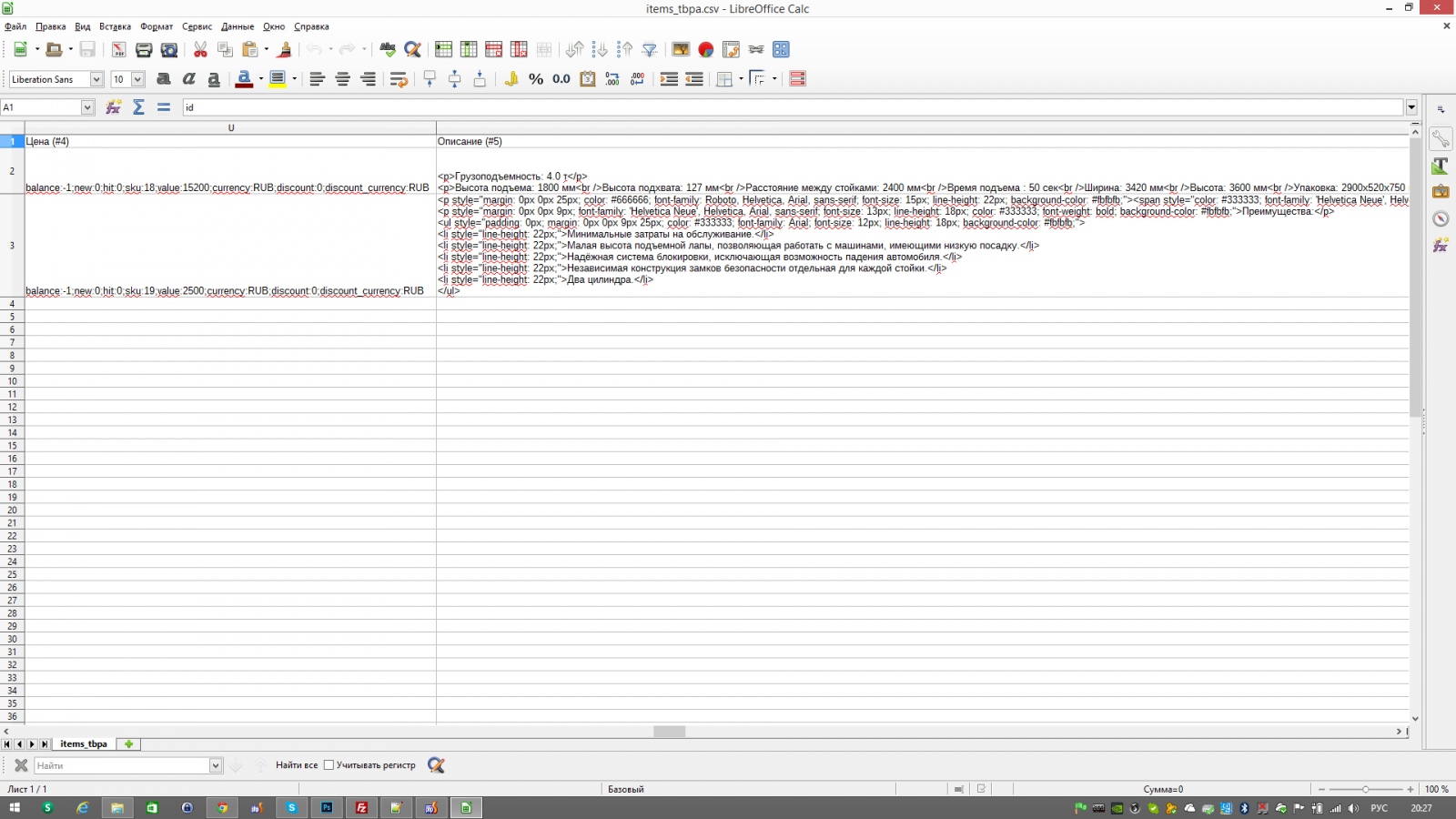Insert a chart using the pie chart icon
The width and height of the screenshot is (1456, 819).
705,50
